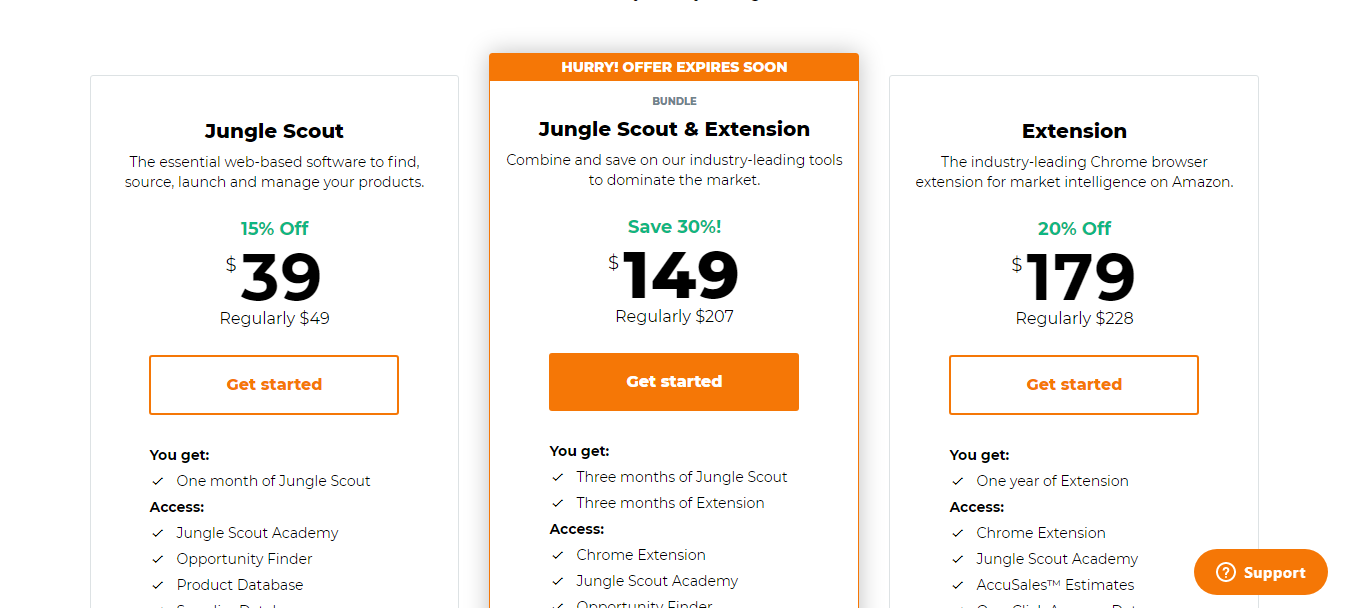
Task: Click Get started under Jungle Scout
Action: tap(274, 384)
